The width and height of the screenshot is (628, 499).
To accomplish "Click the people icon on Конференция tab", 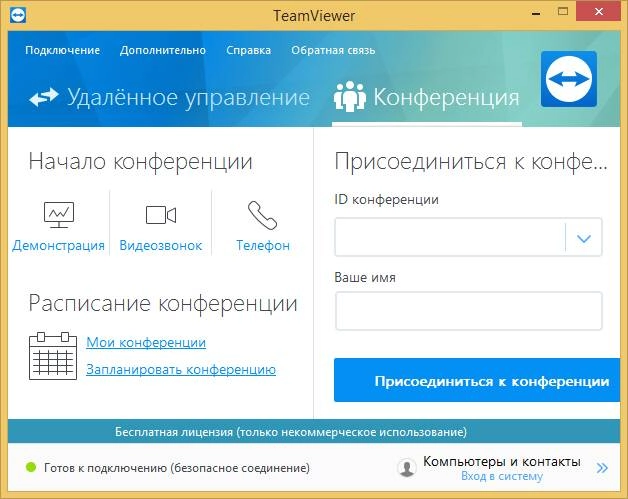I will coord(350,97).
